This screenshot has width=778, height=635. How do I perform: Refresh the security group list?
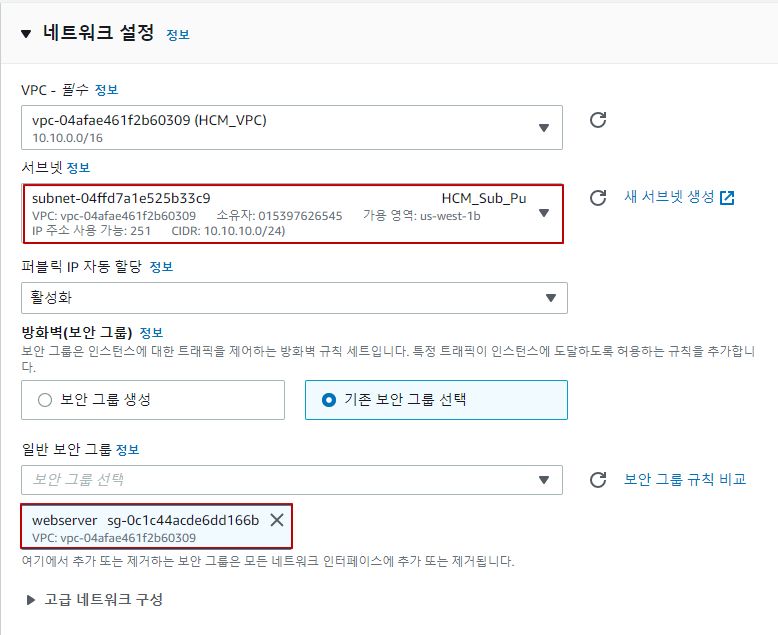pyautogui.click(x=598, y=480)
